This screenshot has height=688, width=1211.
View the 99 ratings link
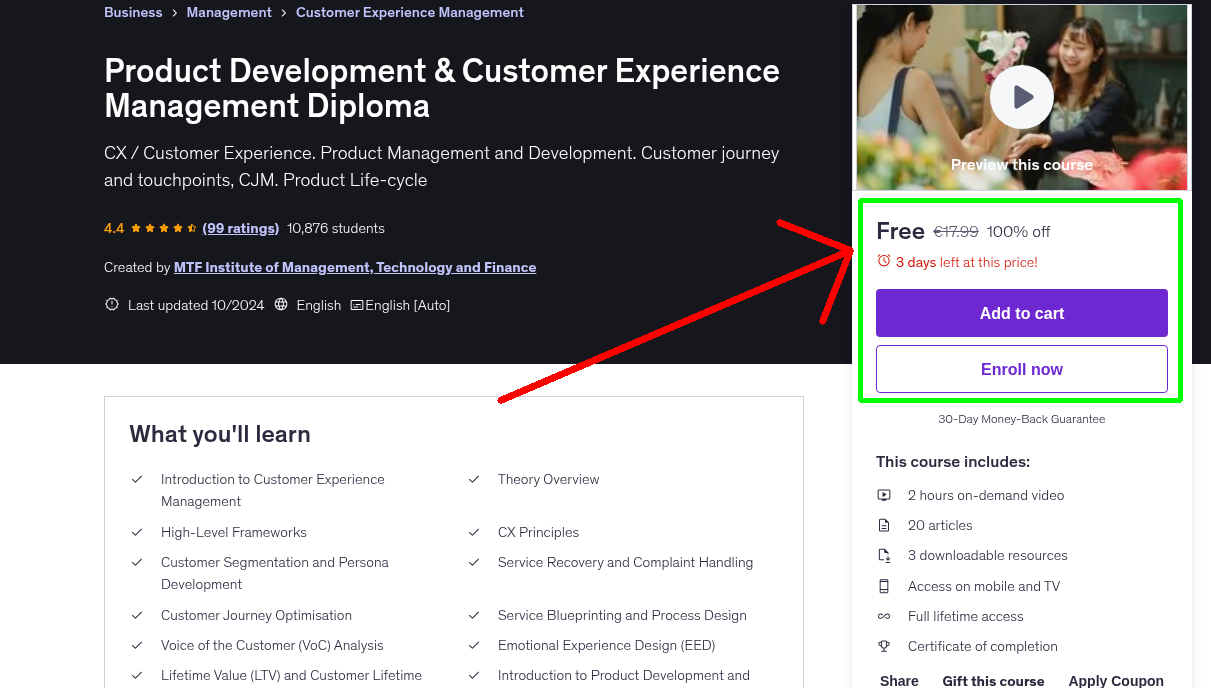240,228
